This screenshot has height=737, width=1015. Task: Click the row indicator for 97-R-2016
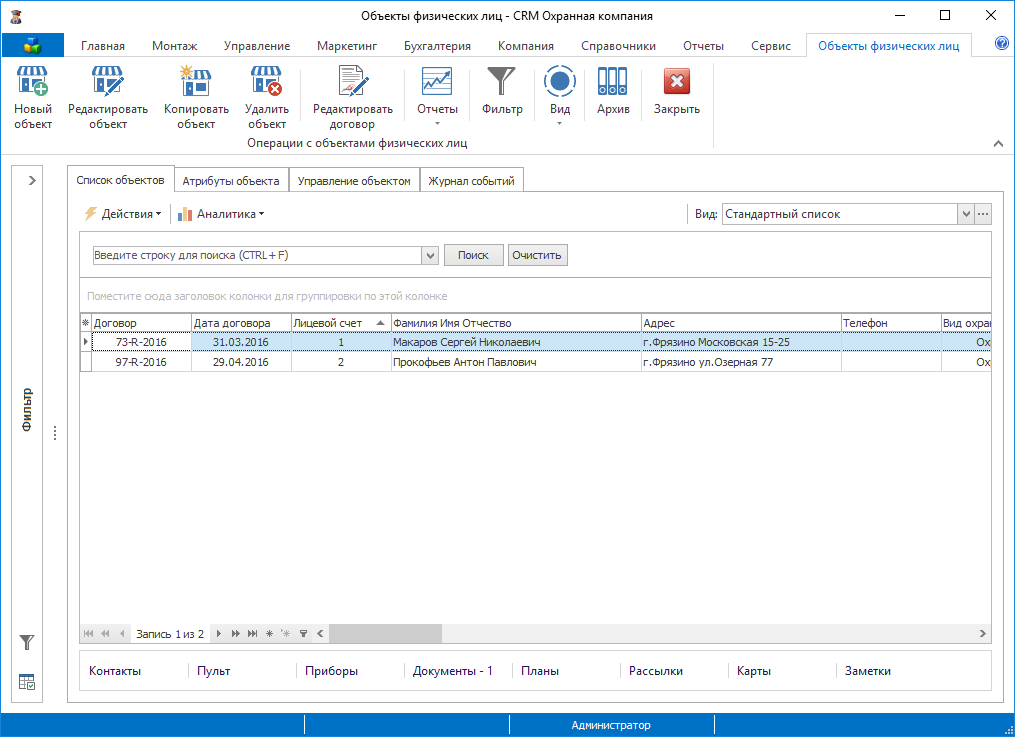coord(85,362)
